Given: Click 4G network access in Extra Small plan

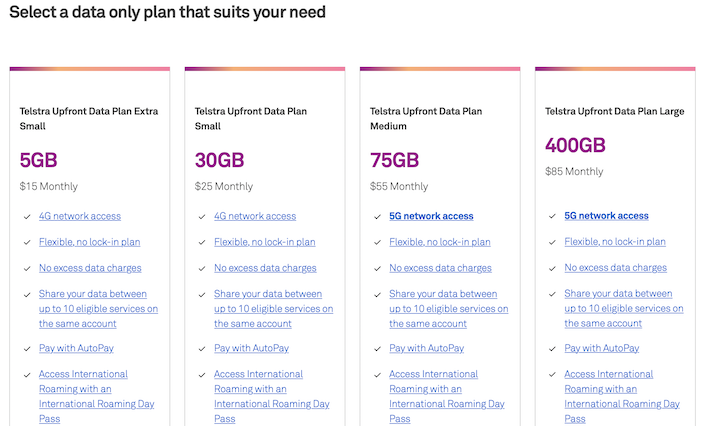Looking at the screenshot, I should (80, 216).
